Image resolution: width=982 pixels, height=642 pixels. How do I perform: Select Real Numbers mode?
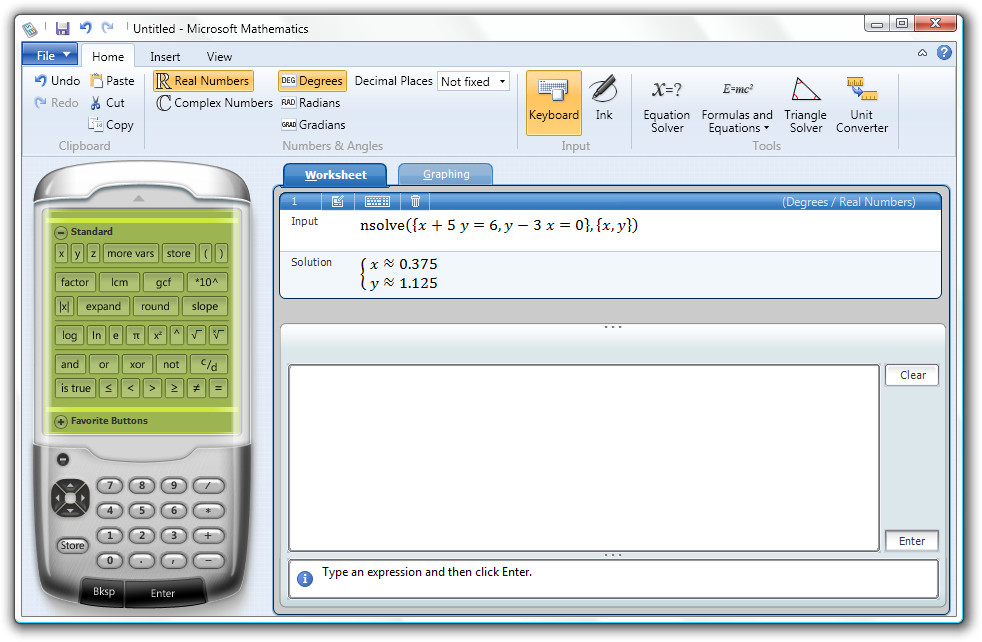[x=203, y=81]
